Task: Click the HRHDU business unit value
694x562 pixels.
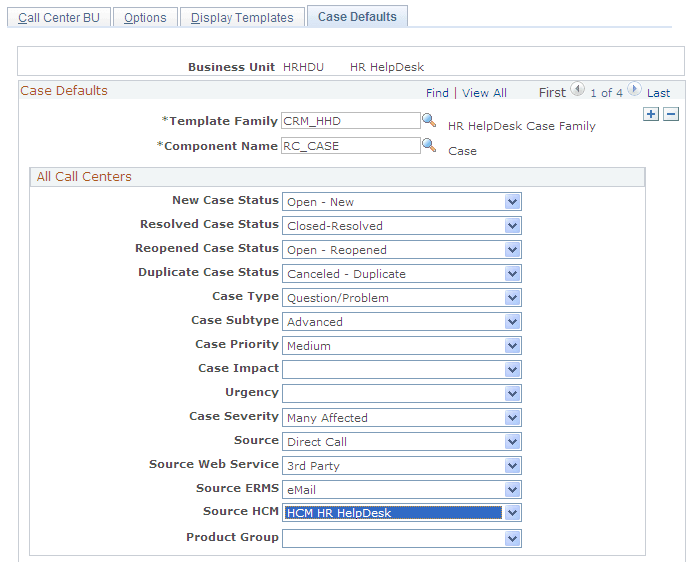Action: pyautogui.click(x=303, y=67)
